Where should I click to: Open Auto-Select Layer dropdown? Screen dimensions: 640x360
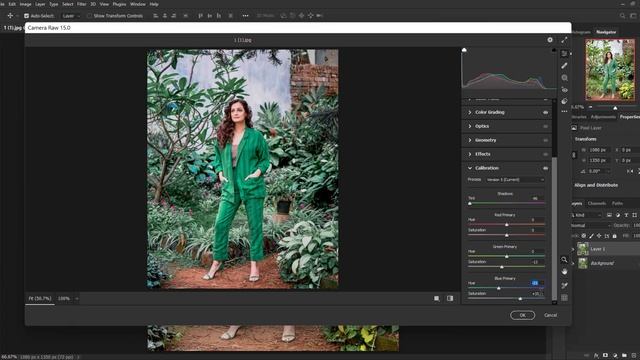71,16
